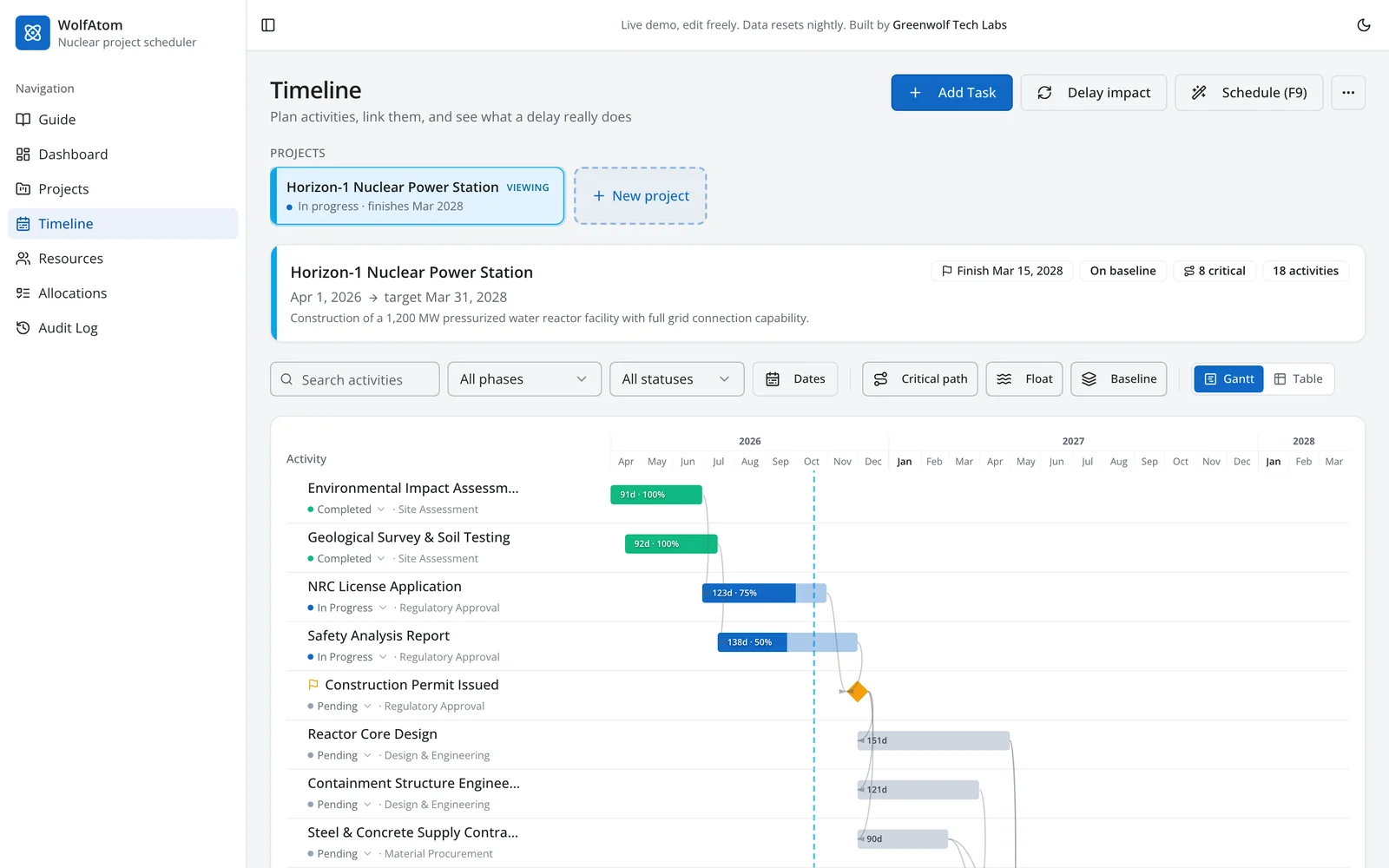Click the Schedule magic wand icon
The width and height of the screenshot is (1389, 868).
[1199, 93]
